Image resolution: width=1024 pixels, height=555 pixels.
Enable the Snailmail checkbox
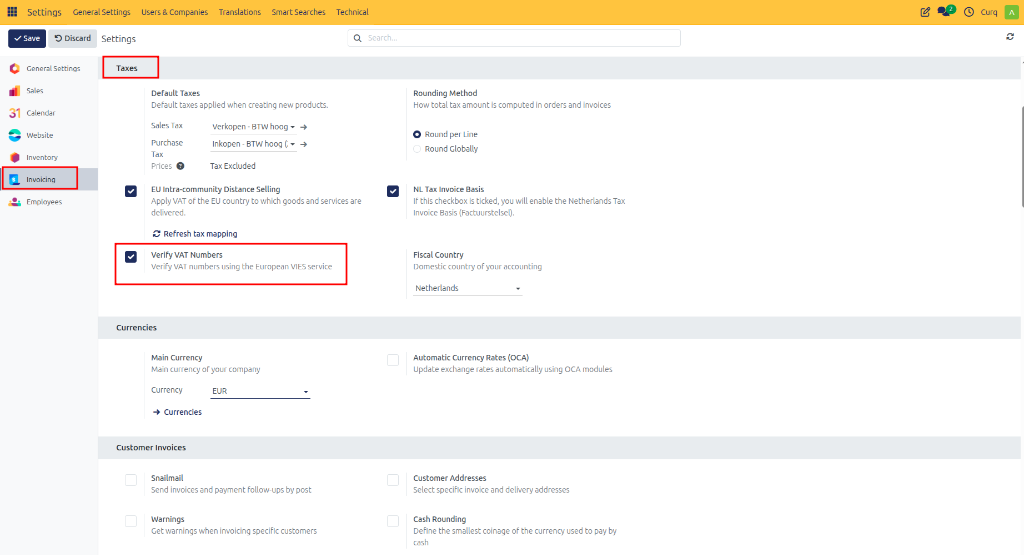pos(131,480)
